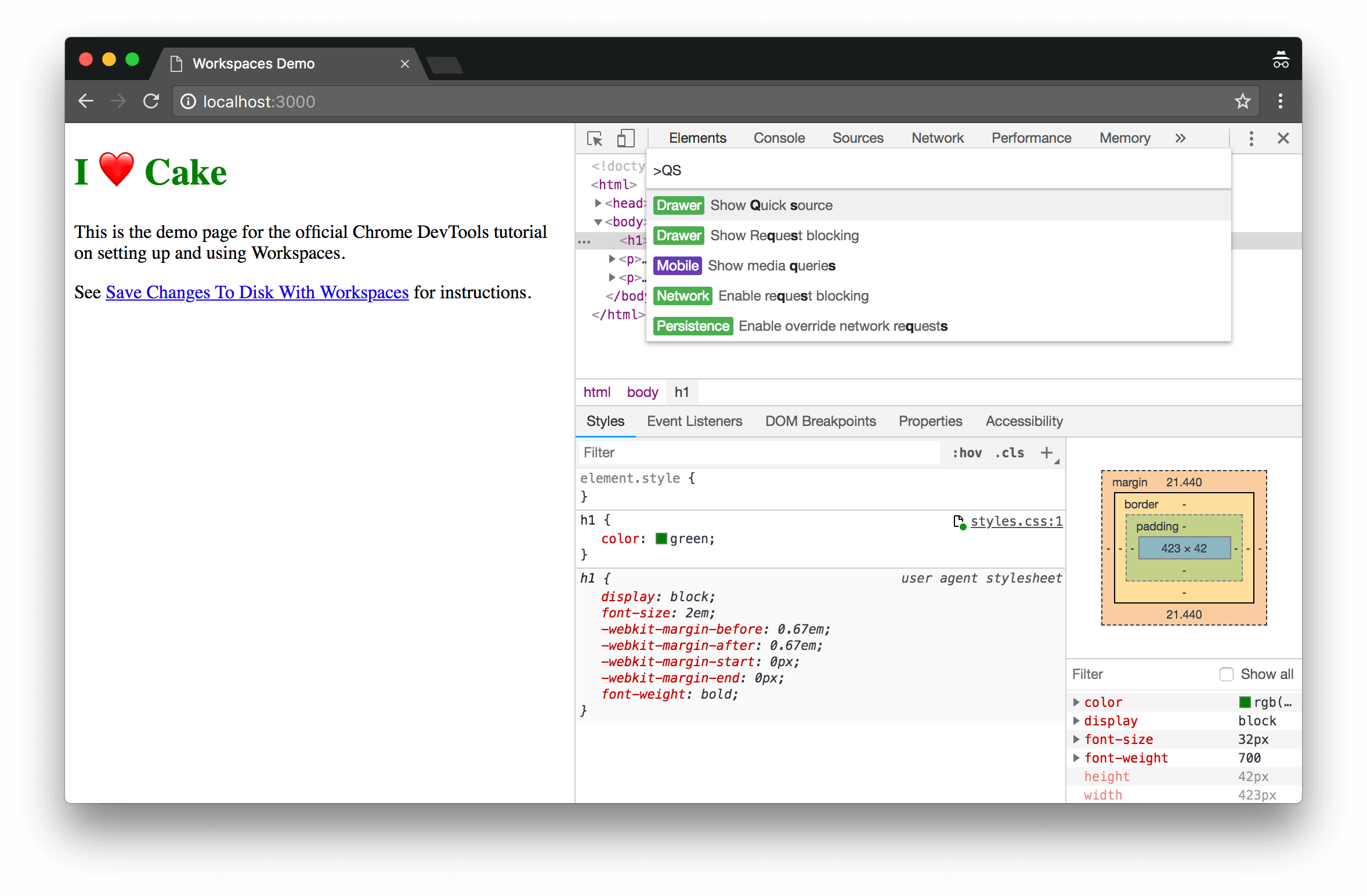Select h1 in the breadcrumb
This screenshot has width=1367, height=896.
pos(681,392)
